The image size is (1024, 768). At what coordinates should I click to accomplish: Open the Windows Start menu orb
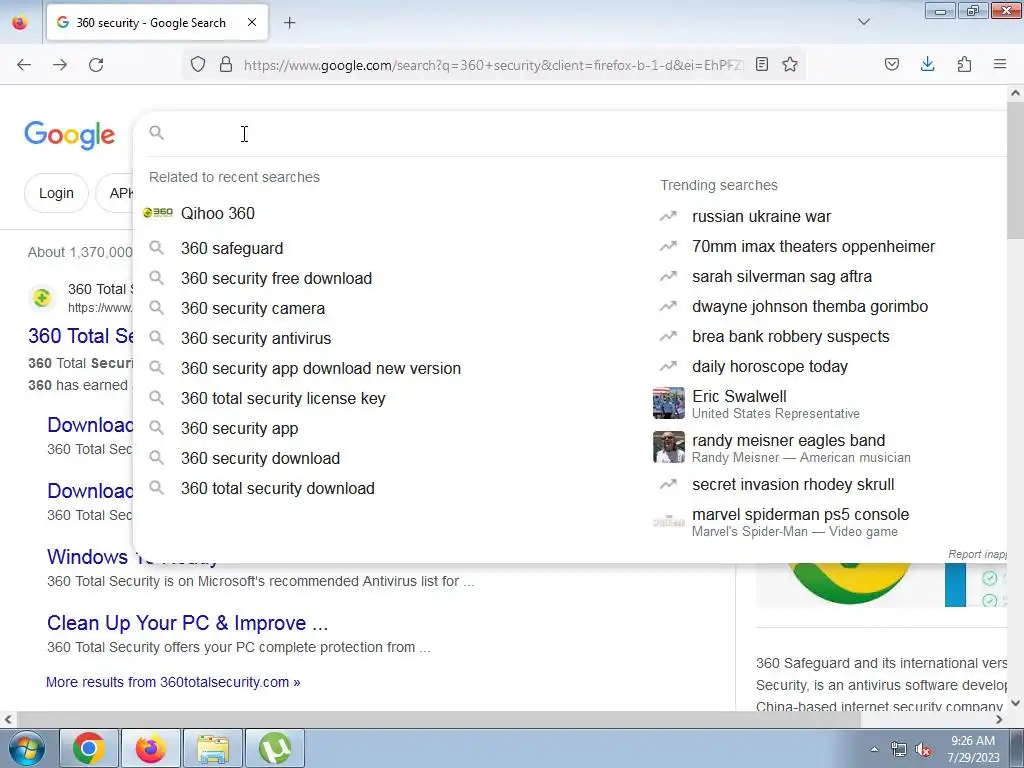[x=27, y=748]
